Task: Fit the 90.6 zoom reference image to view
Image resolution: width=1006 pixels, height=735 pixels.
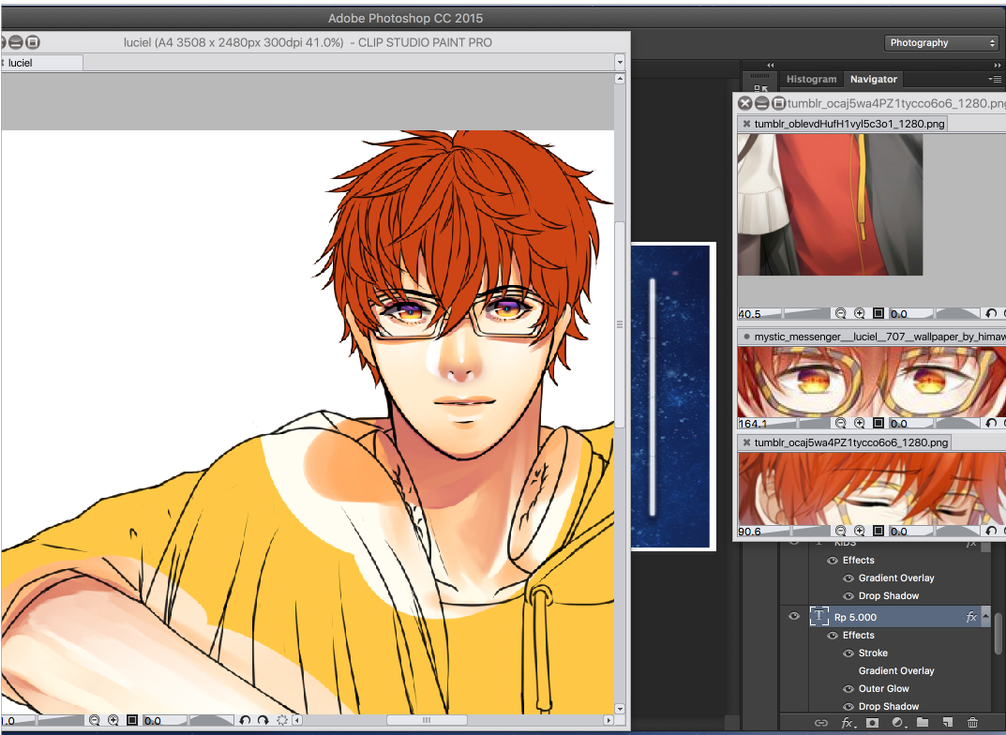Action: (878, 530)
